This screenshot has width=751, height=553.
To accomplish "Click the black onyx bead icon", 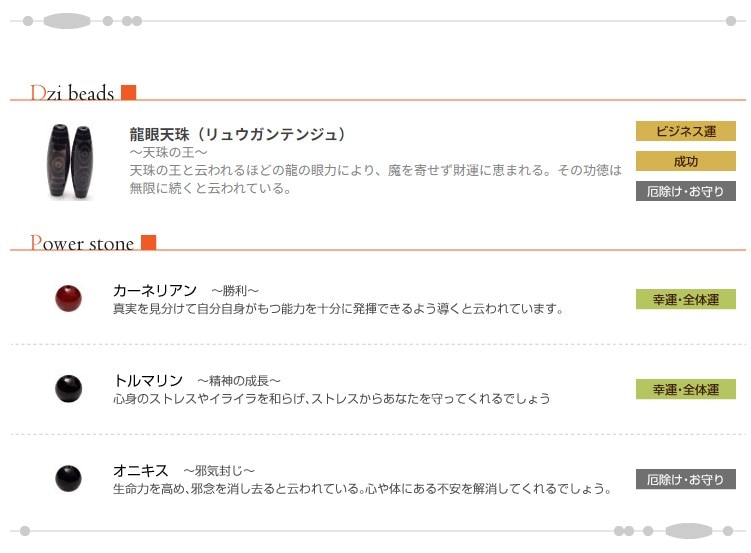I will click(68, 477).
